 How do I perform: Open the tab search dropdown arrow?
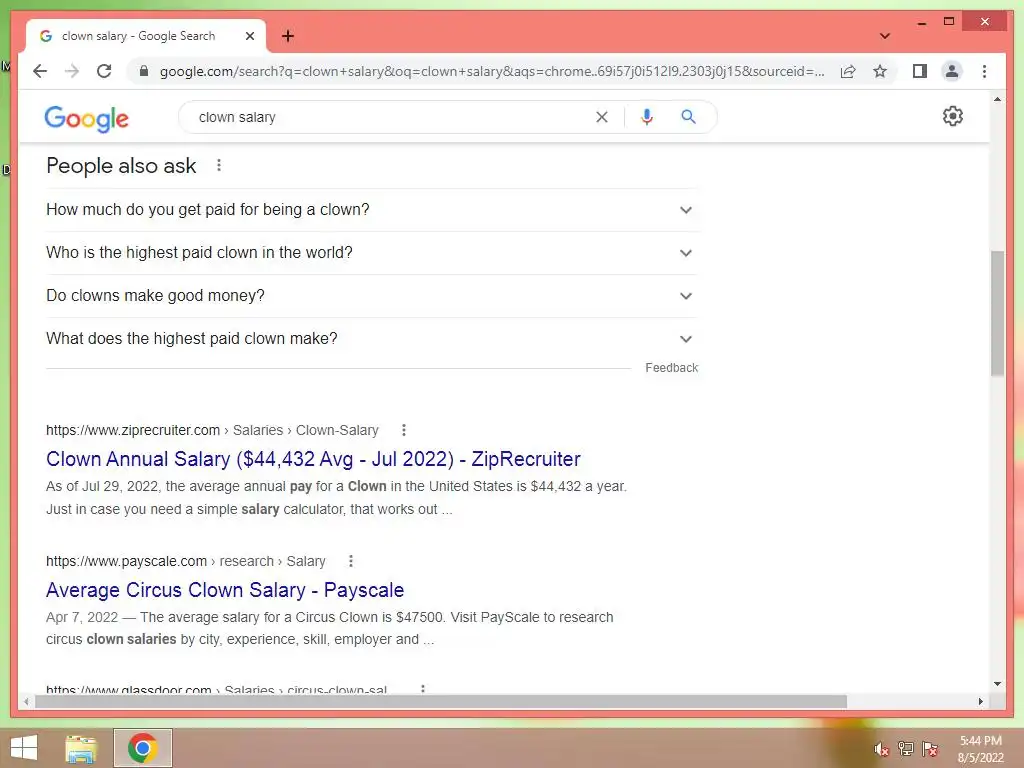(885, 36)
